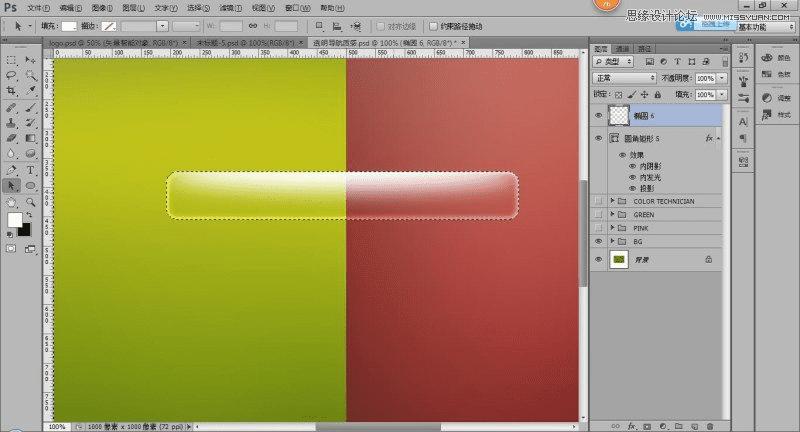Select the Eraser tool
Image resolution: width=800 pixels, height=432 pixels.
[11, 138]
